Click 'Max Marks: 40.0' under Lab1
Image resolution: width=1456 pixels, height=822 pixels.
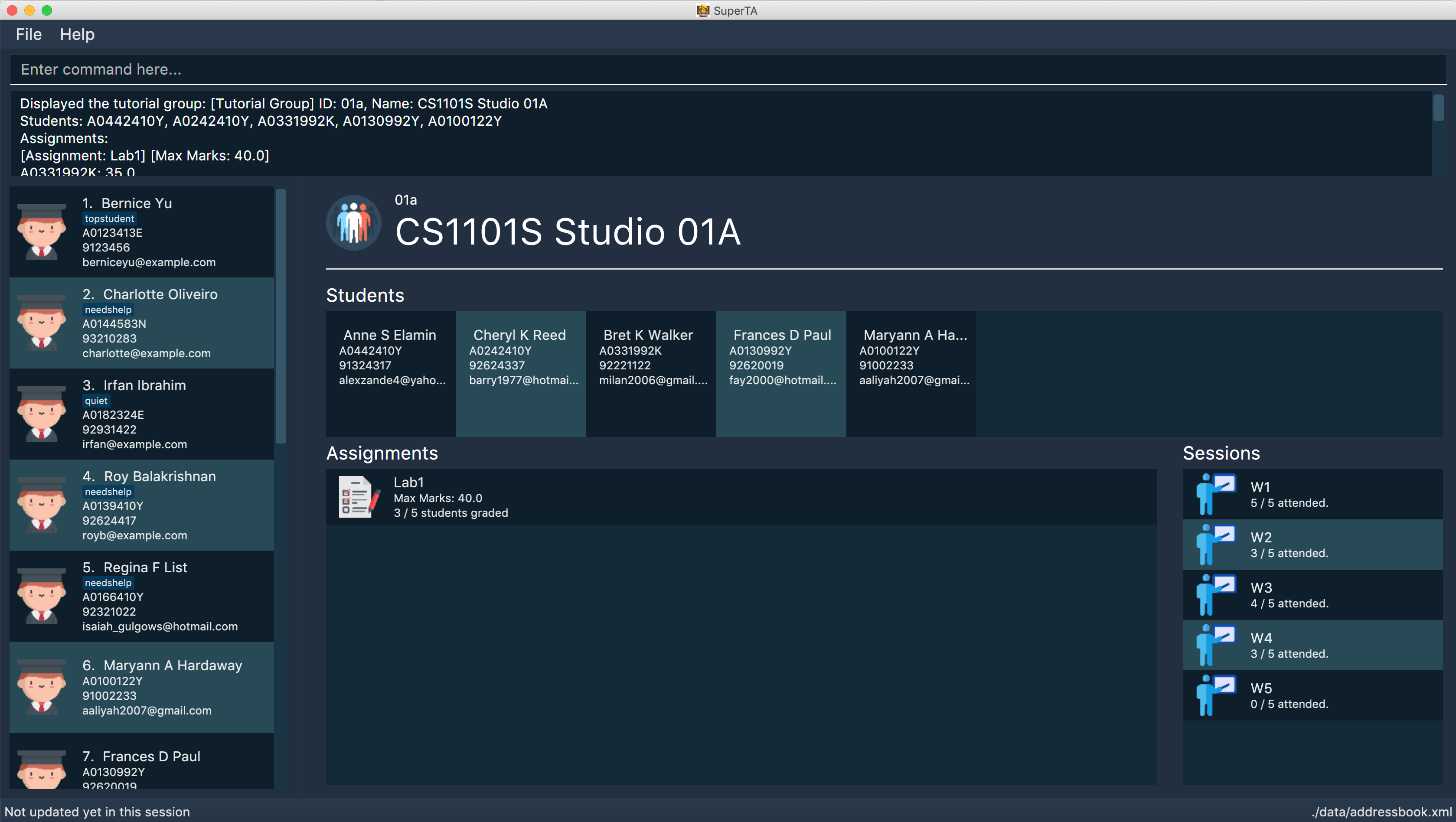tap(438, 498)
